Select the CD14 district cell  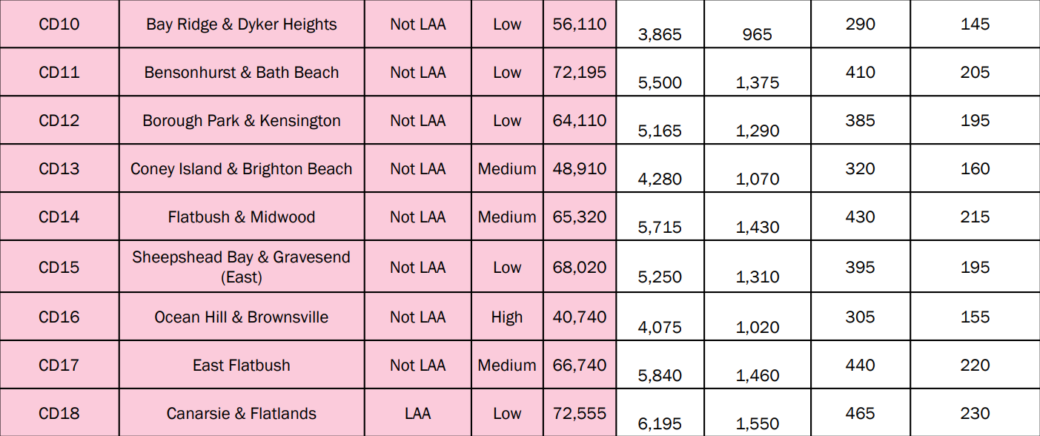coord(60,217)
